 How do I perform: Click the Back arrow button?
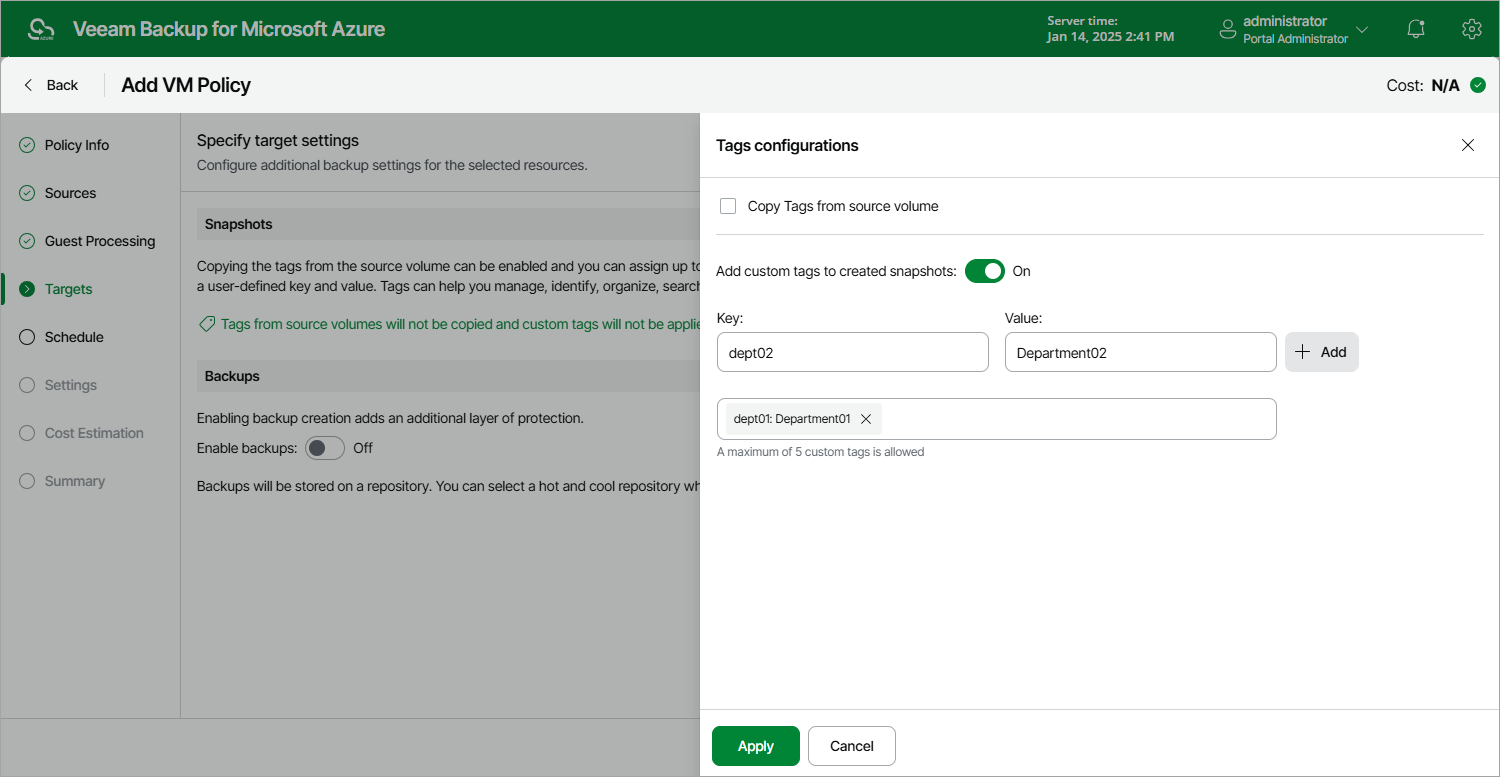point(51,85)
